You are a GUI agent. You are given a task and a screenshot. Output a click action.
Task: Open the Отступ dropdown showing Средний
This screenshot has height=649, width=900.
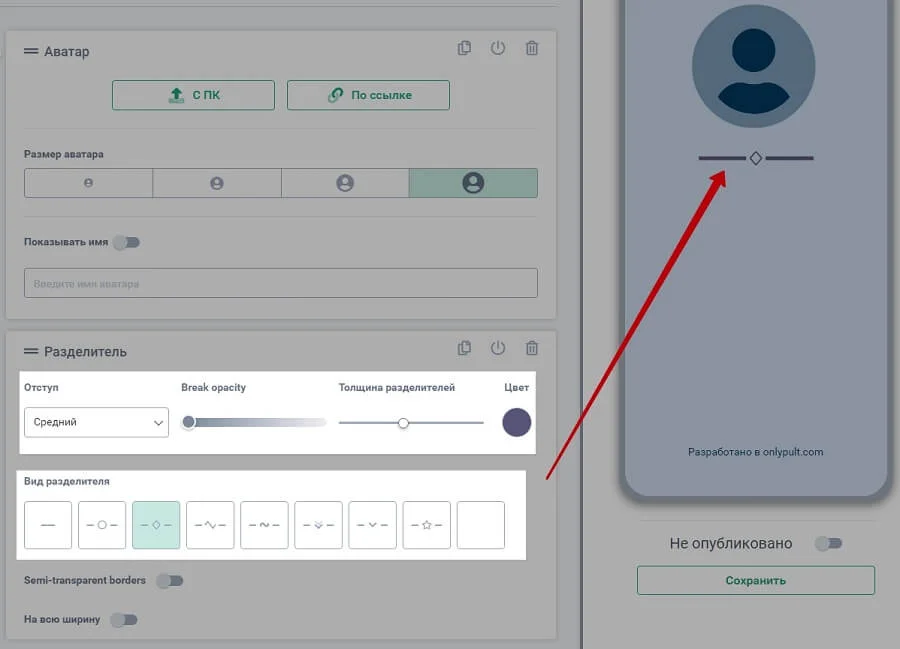pyautogui.click(x=96, y=422)
